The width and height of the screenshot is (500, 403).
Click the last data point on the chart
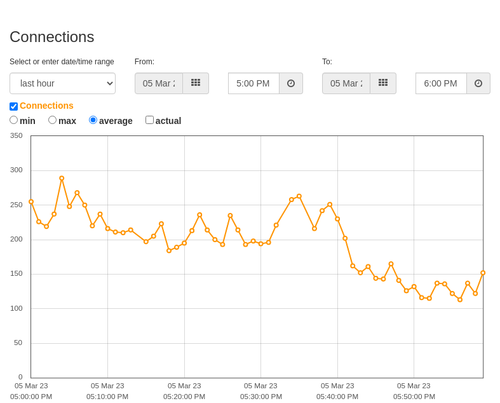tap(483, 273)
